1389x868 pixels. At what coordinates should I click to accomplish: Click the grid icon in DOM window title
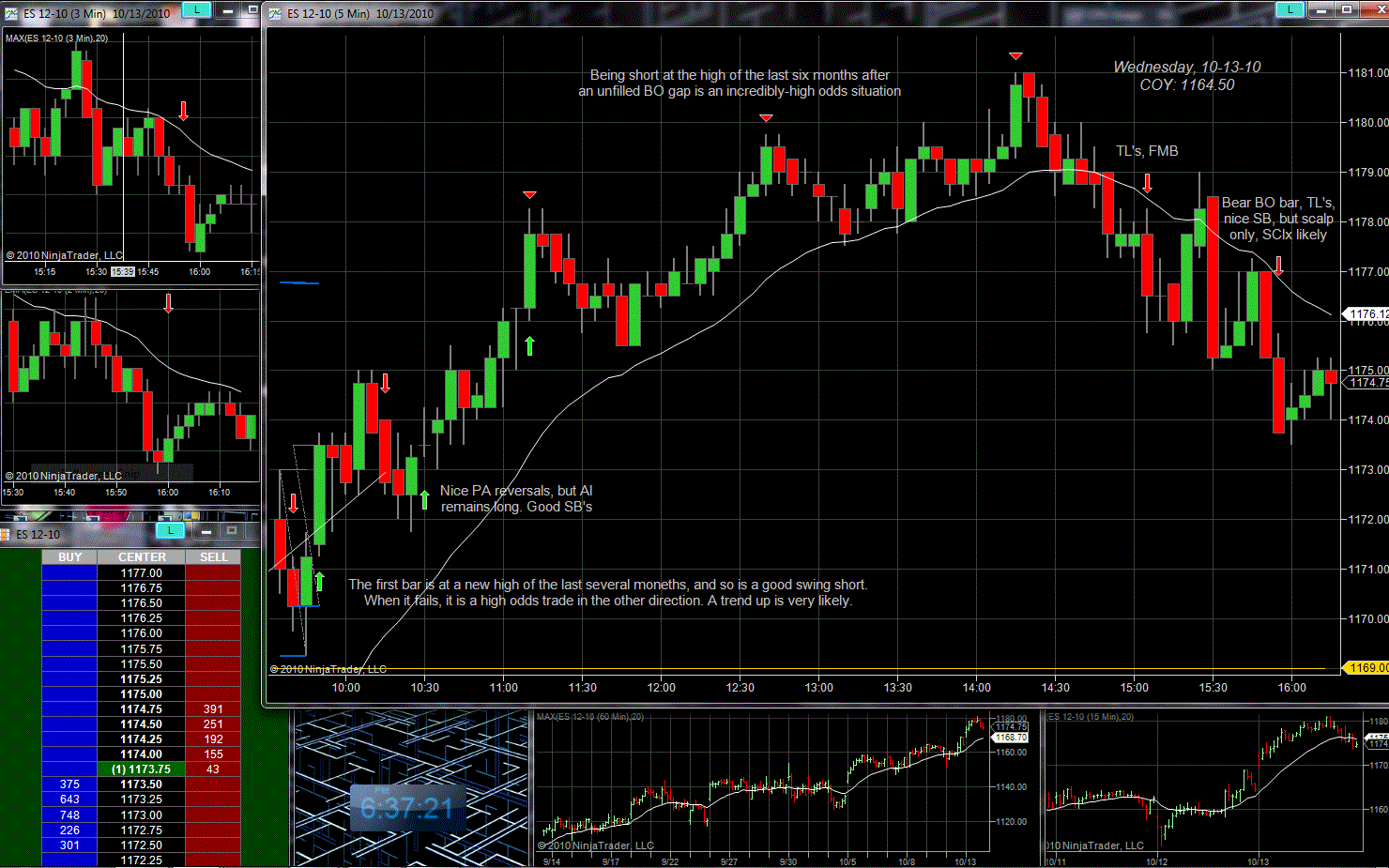pos(5,534)
